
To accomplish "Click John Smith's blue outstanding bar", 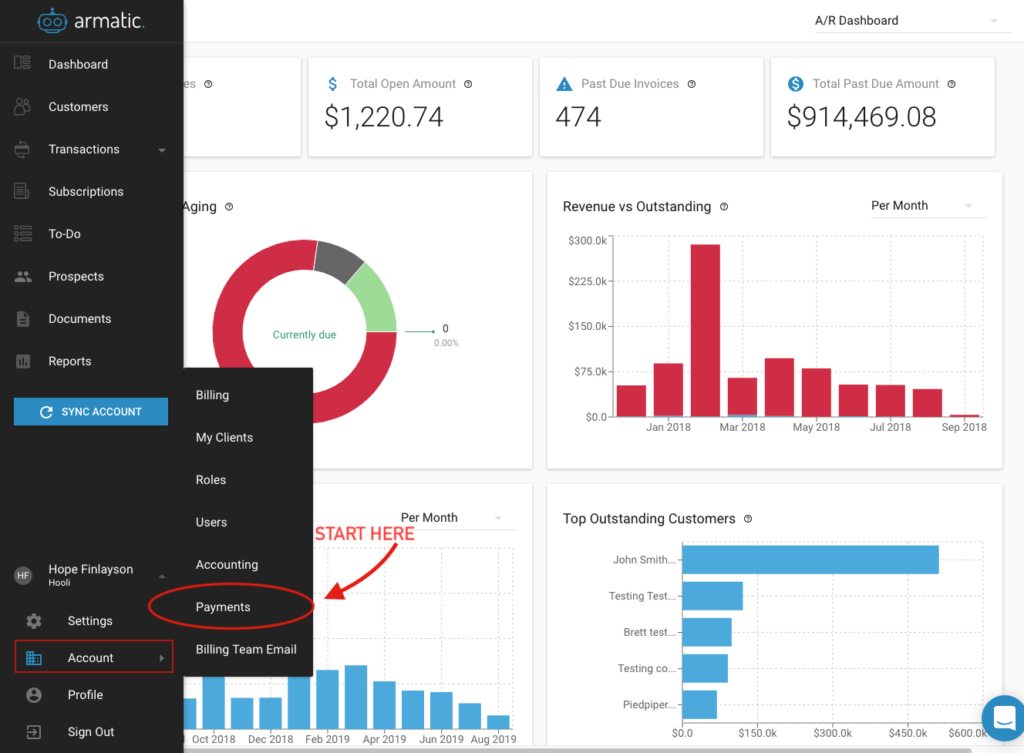I will [810, 560].
